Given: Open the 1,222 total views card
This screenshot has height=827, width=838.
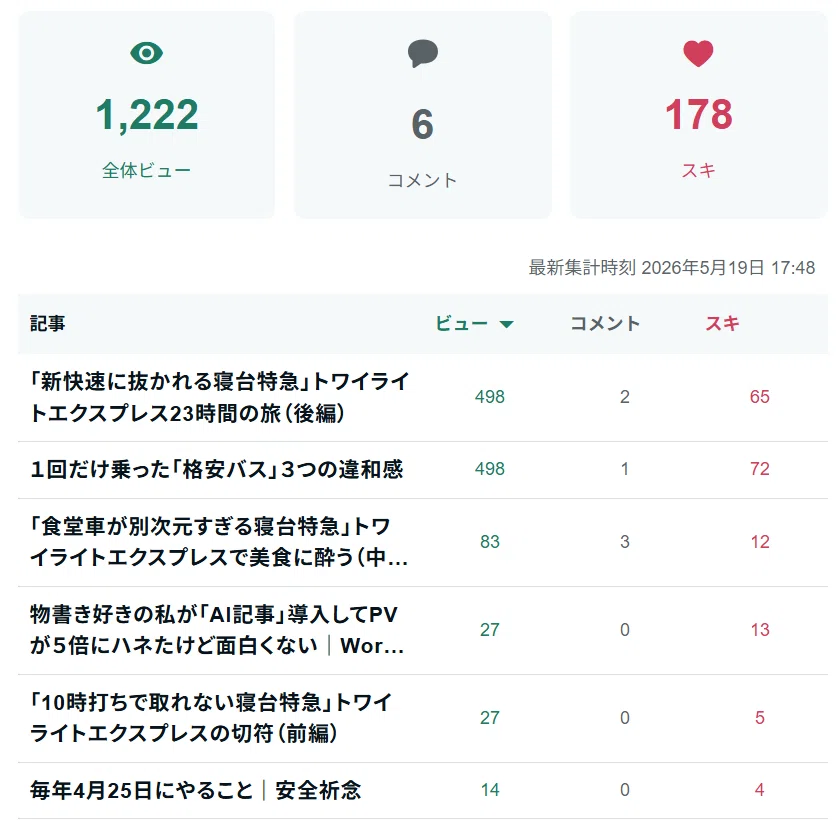Looking at the screenshot, I should [146, 115].
